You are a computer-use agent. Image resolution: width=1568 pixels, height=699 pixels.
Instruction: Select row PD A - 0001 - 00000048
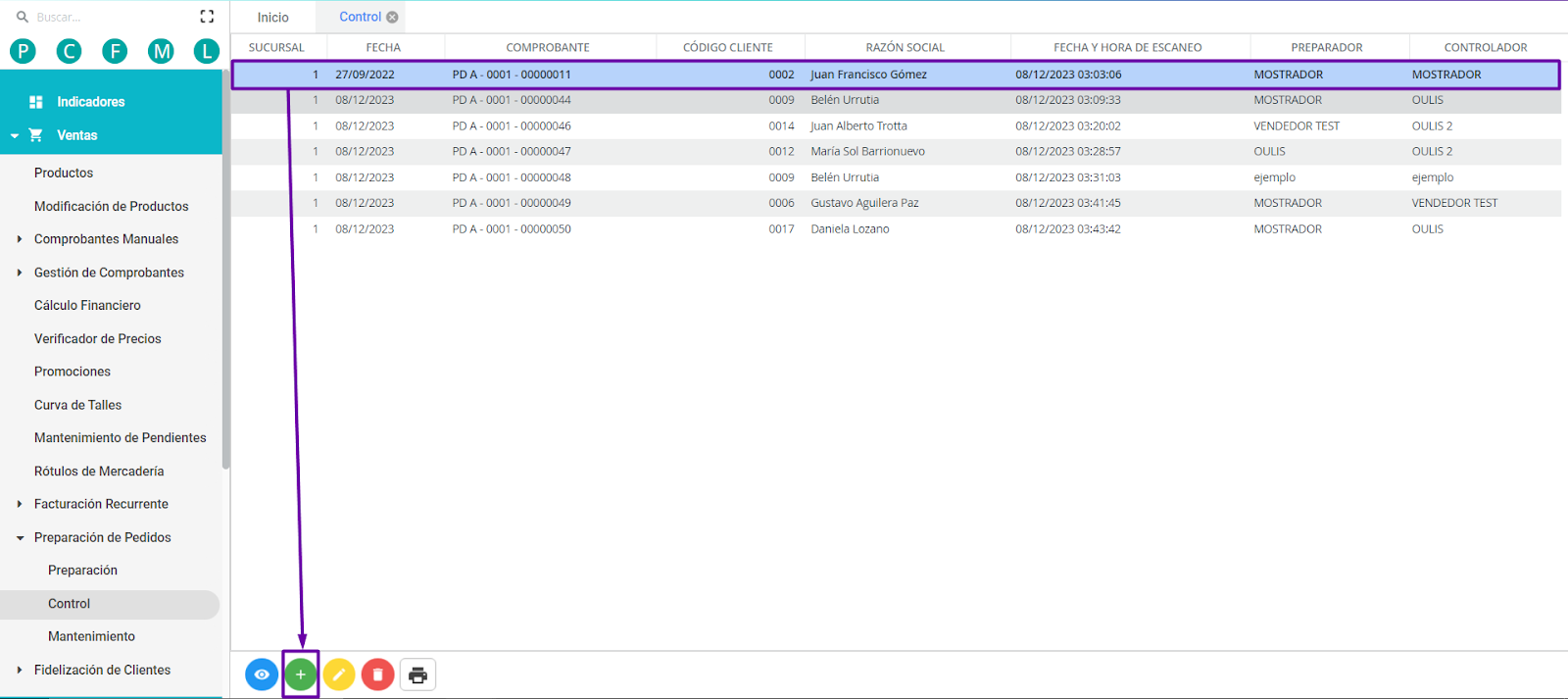[896, 177]
